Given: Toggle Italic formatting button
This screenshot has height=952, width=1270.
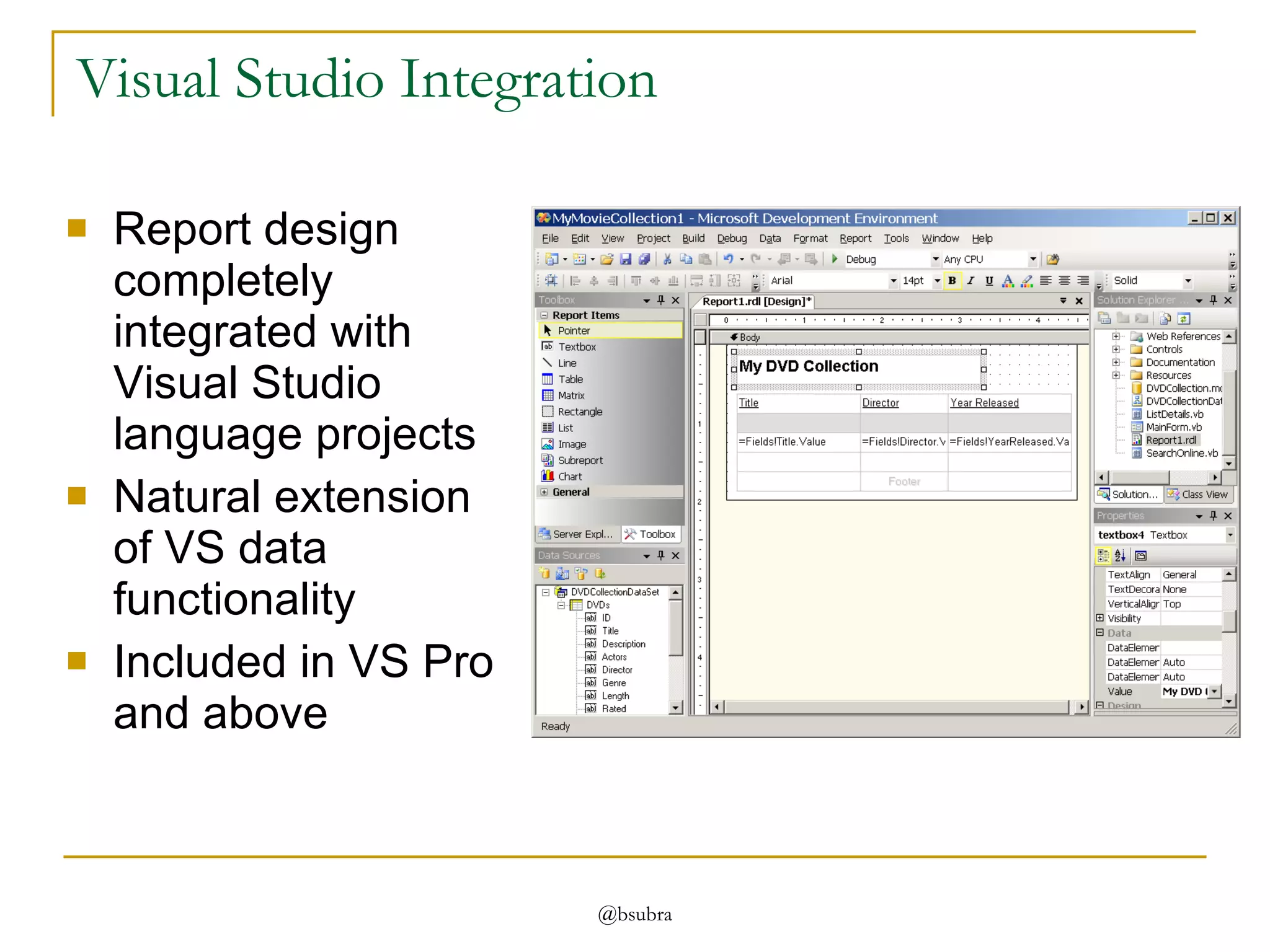Looking at the screenshot, I should (x=970, y=281).
